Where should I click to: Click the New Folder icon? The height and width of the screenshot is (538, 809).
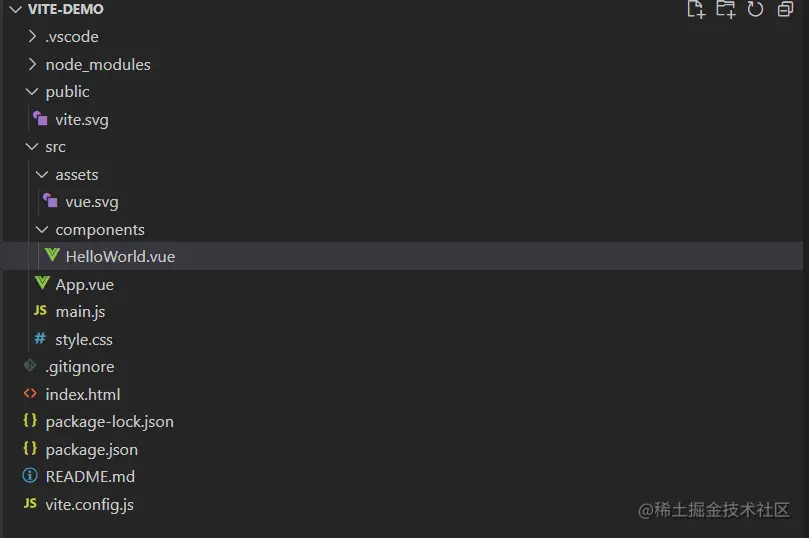coord(725,10)
